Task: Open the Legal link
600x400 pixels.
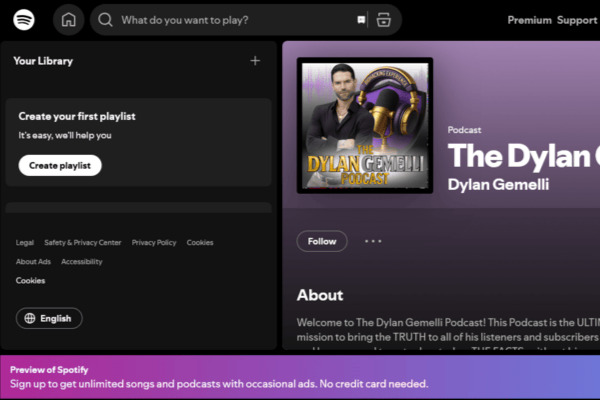Action: click(25, 242)
